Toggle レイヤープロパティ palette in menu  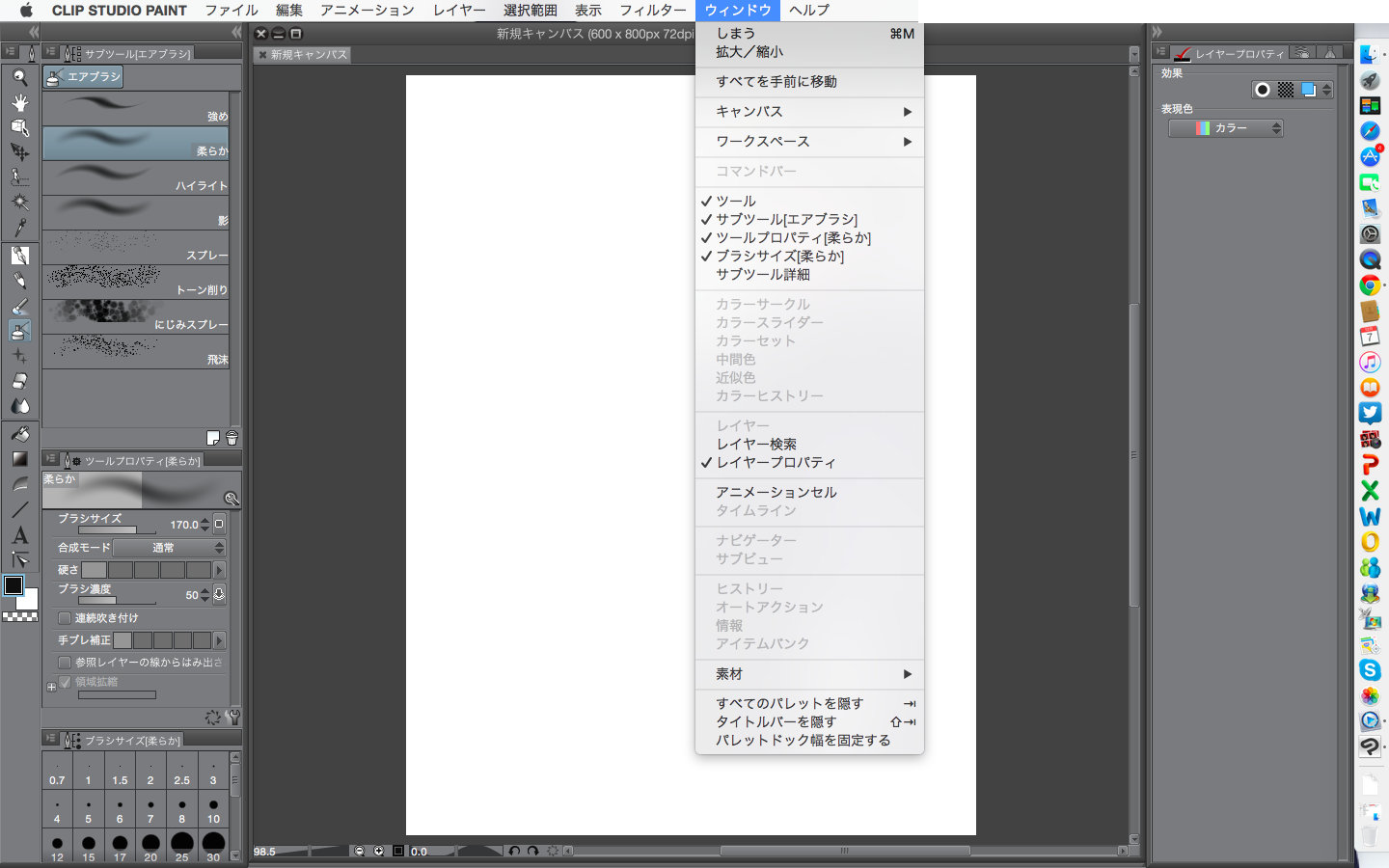click(776, 463)
